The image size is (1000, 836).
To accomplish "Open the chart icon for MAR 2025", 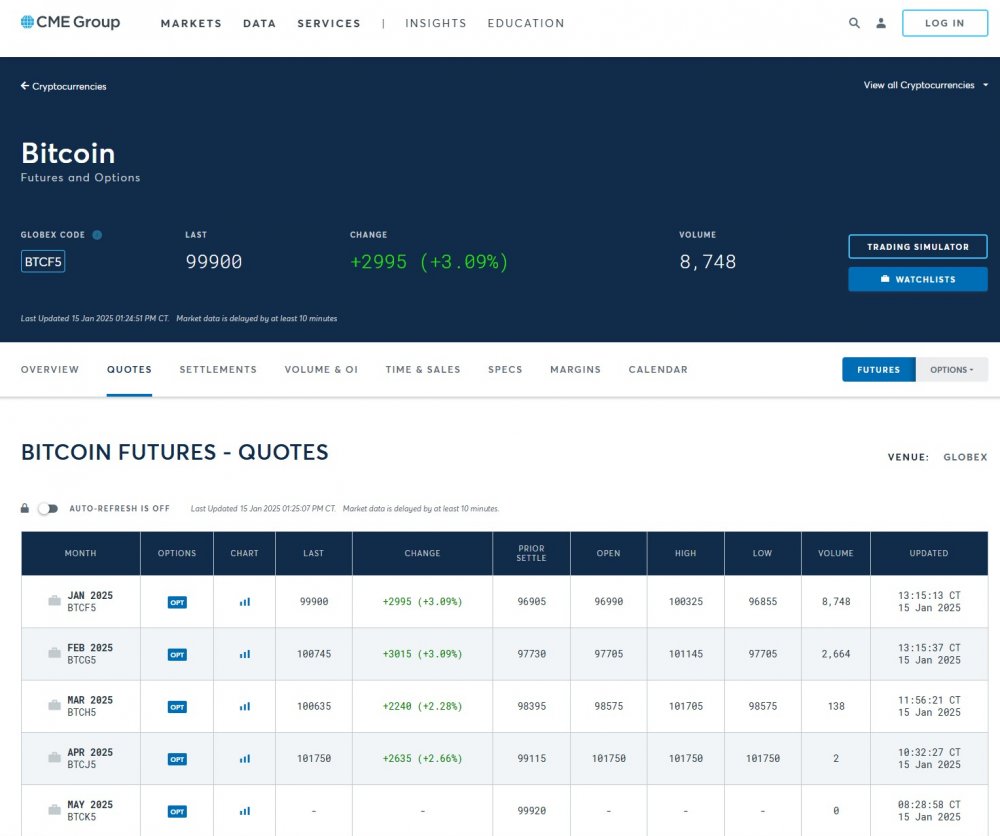I will click(244, 706).
